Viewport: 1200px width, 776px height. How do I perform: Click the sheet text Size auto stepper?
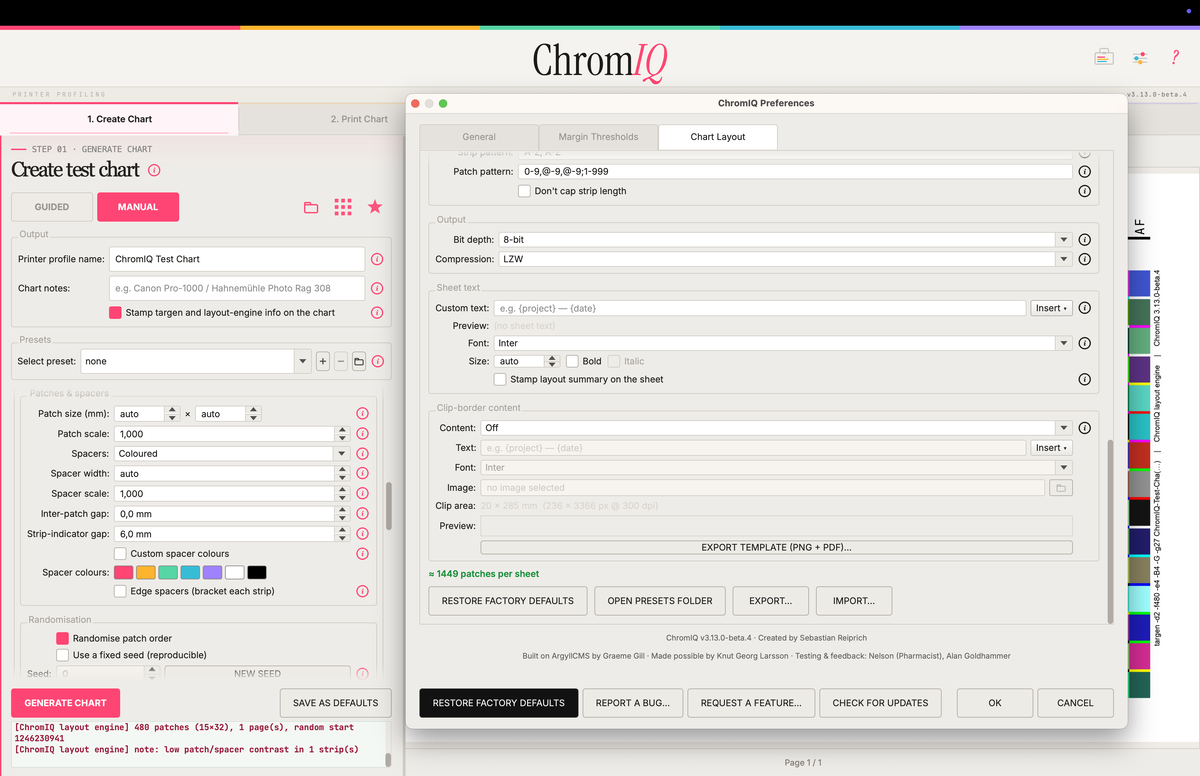coord(551,361)
